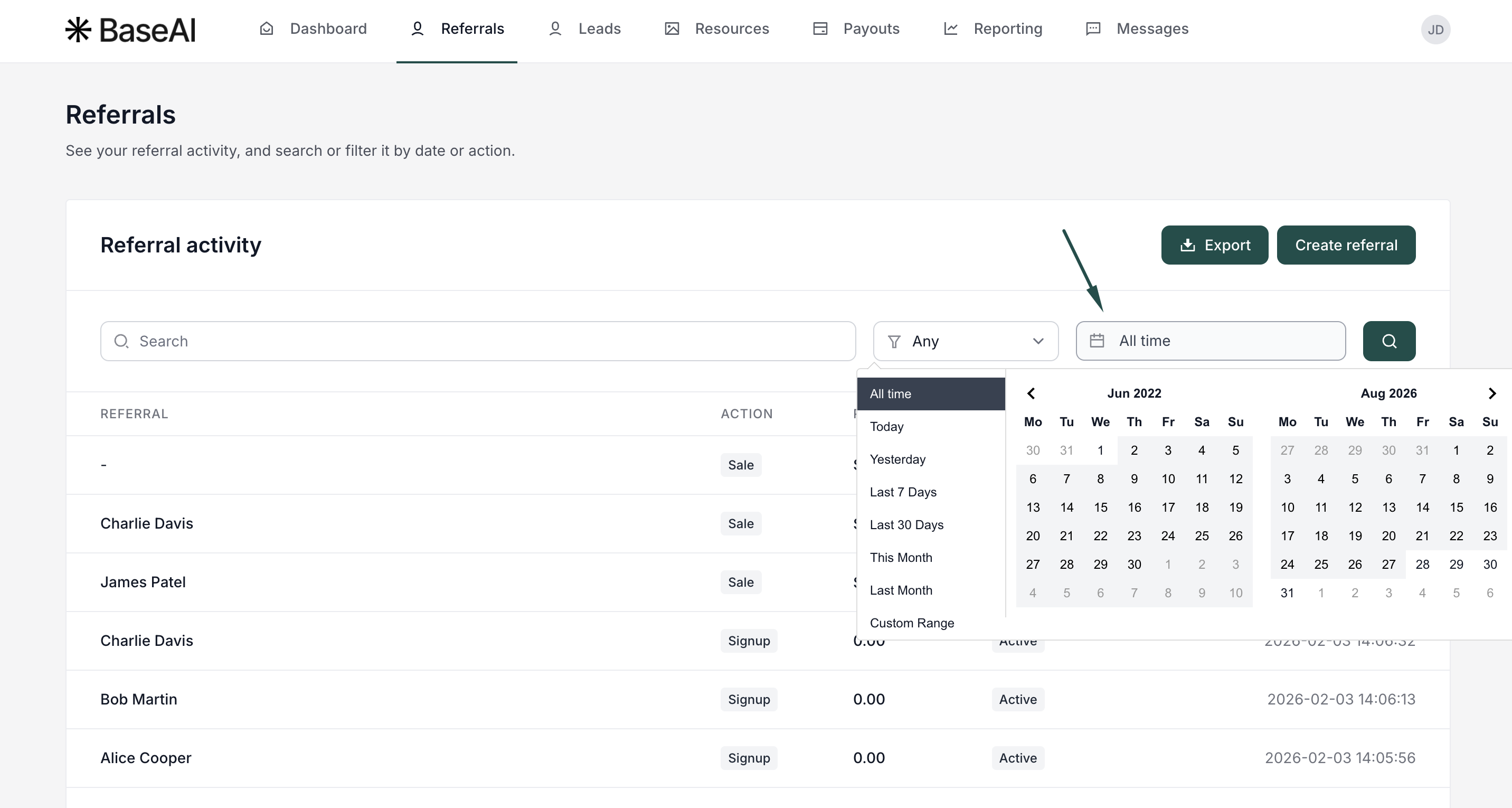1512x808 pixels.
Task: Go to previous month in calendar
Action: pyautogui.click(x=1031, y=393)
